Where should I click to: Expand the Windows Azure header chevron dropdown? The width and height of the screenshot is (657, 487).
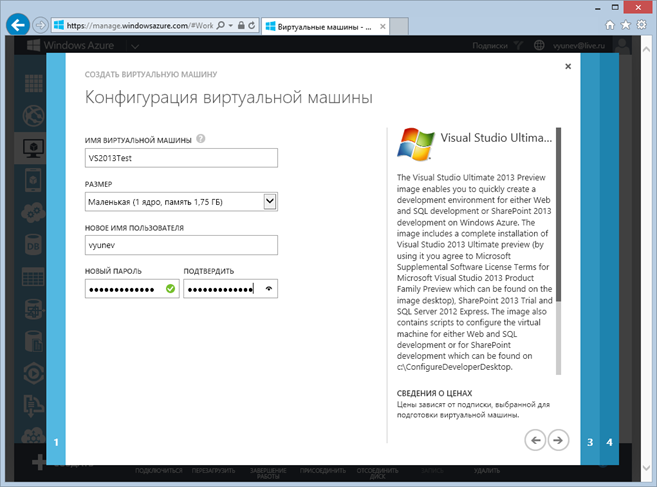pos(135,46)
